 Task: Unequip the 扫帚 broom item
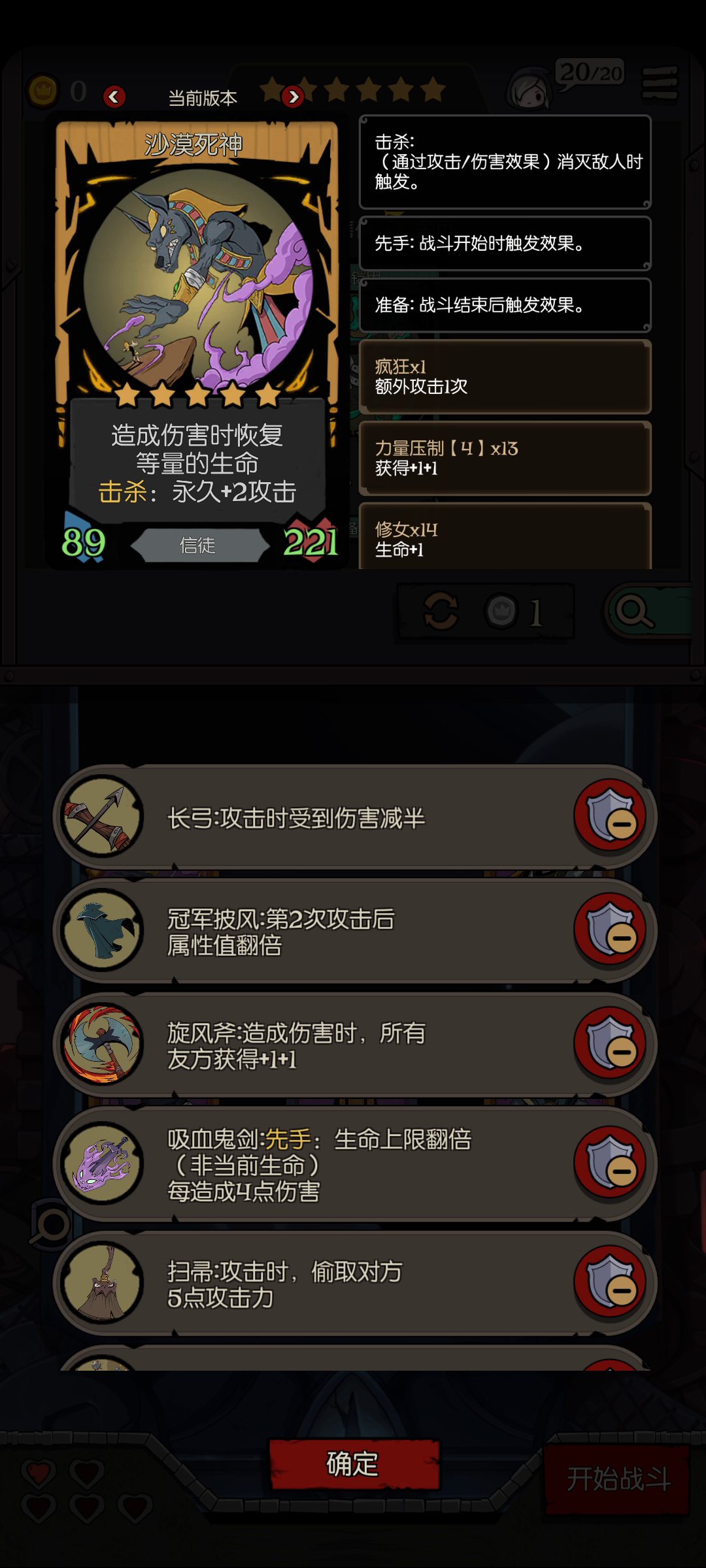click(611, 1282)
